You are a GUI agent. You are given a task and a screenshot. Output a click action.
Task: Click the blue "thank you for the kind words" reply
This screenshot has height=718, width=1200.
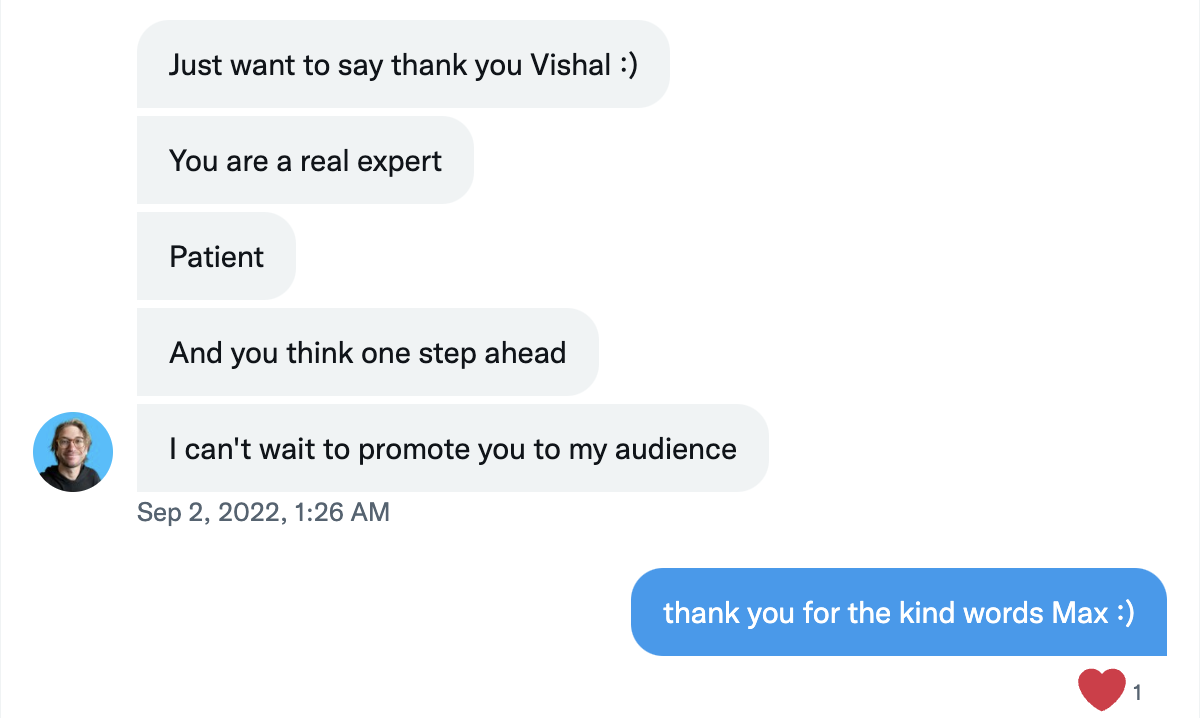point(898,612)
